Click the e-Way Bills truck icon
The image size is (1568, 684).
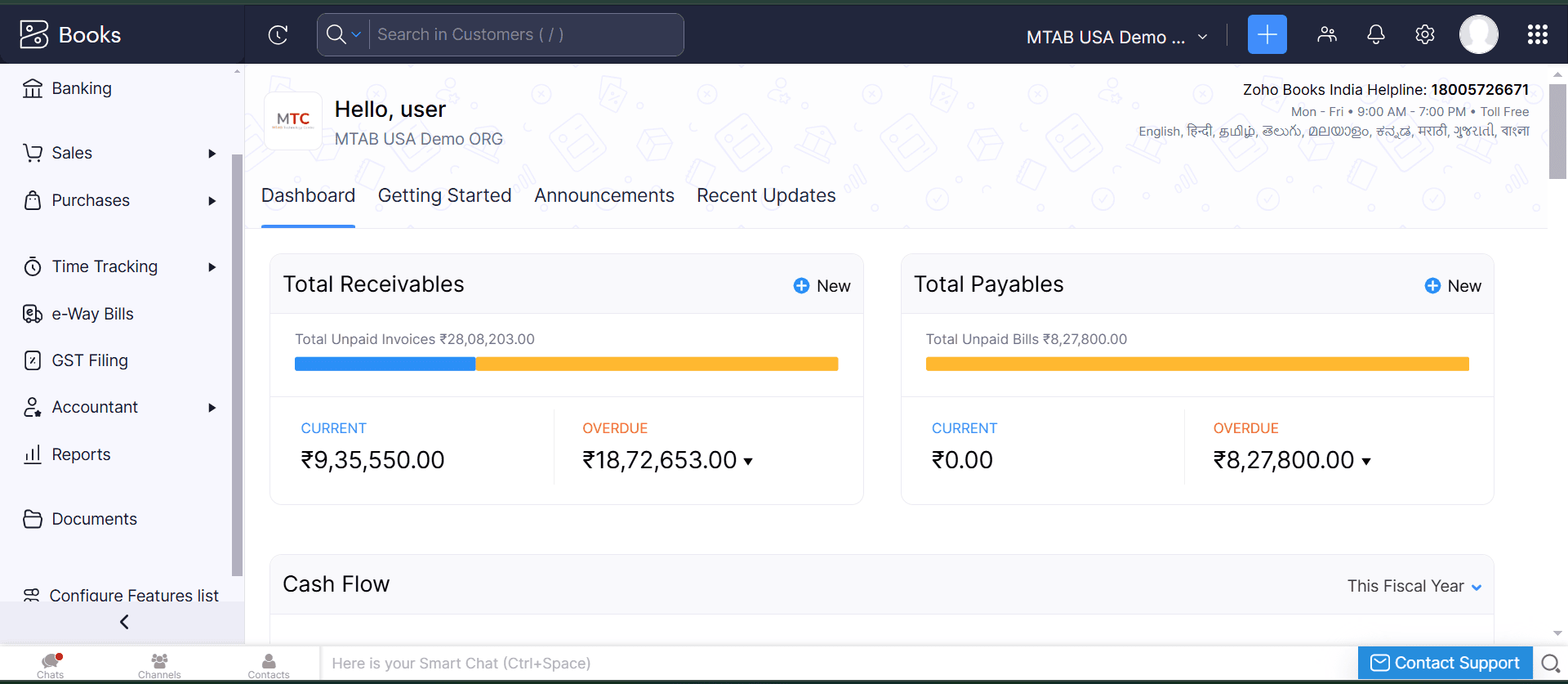tap(33, 314)
